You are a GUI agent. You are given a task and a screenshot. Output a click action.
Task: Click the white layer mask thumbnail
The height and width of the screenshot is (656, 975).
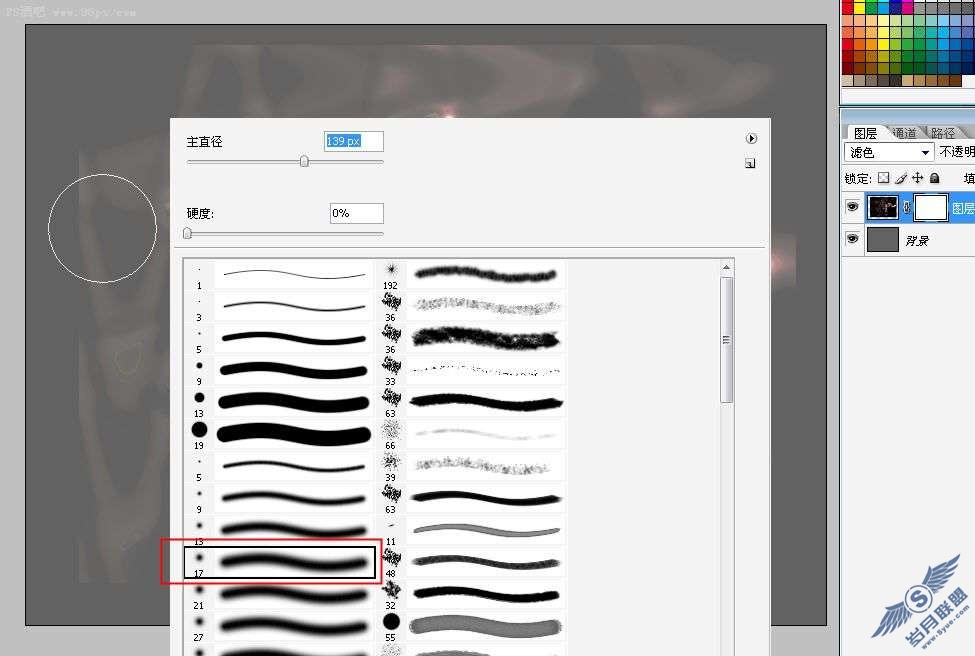(x=930, y=208)
